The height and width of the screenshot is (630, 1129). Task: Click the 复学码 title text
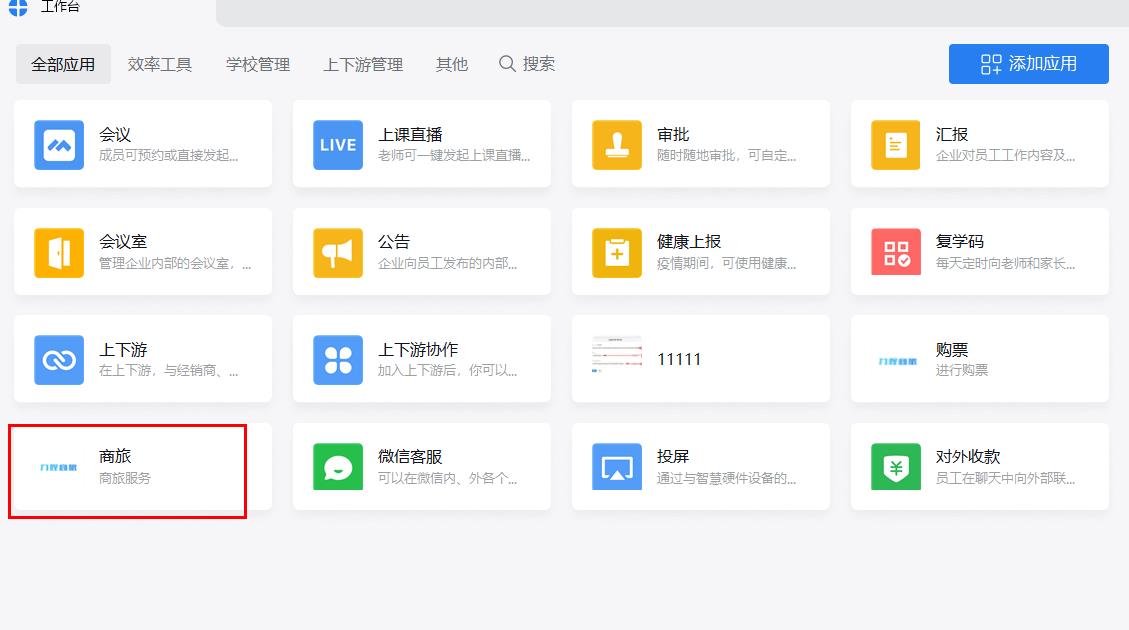tap(960, 242)
